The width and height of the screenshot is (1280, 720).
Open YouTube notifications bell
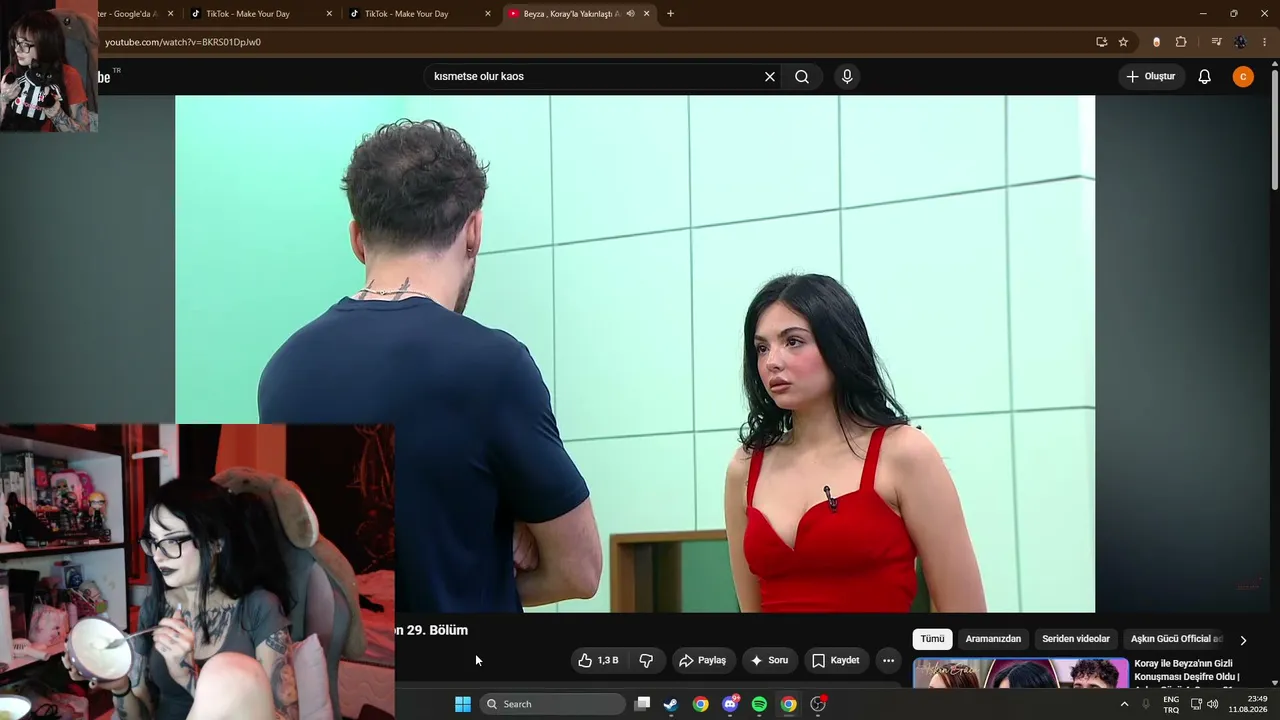pos(1205,77)
